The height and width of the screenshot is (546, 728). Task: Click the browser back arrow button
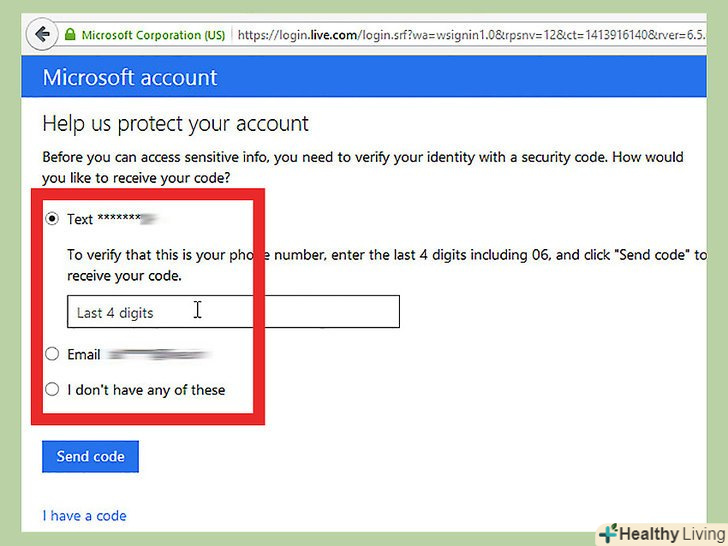point(42,34)
